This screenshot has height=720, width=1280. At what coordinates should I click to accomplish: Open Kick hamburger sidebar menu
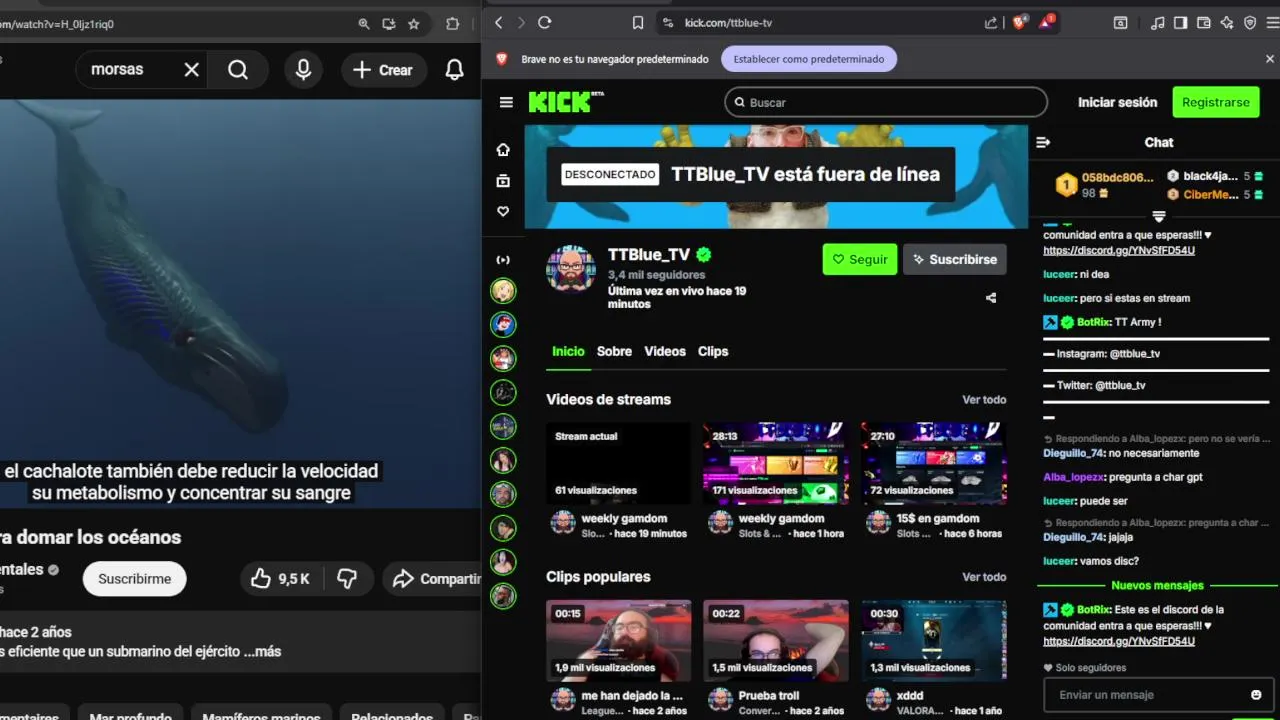coord(506,102)
